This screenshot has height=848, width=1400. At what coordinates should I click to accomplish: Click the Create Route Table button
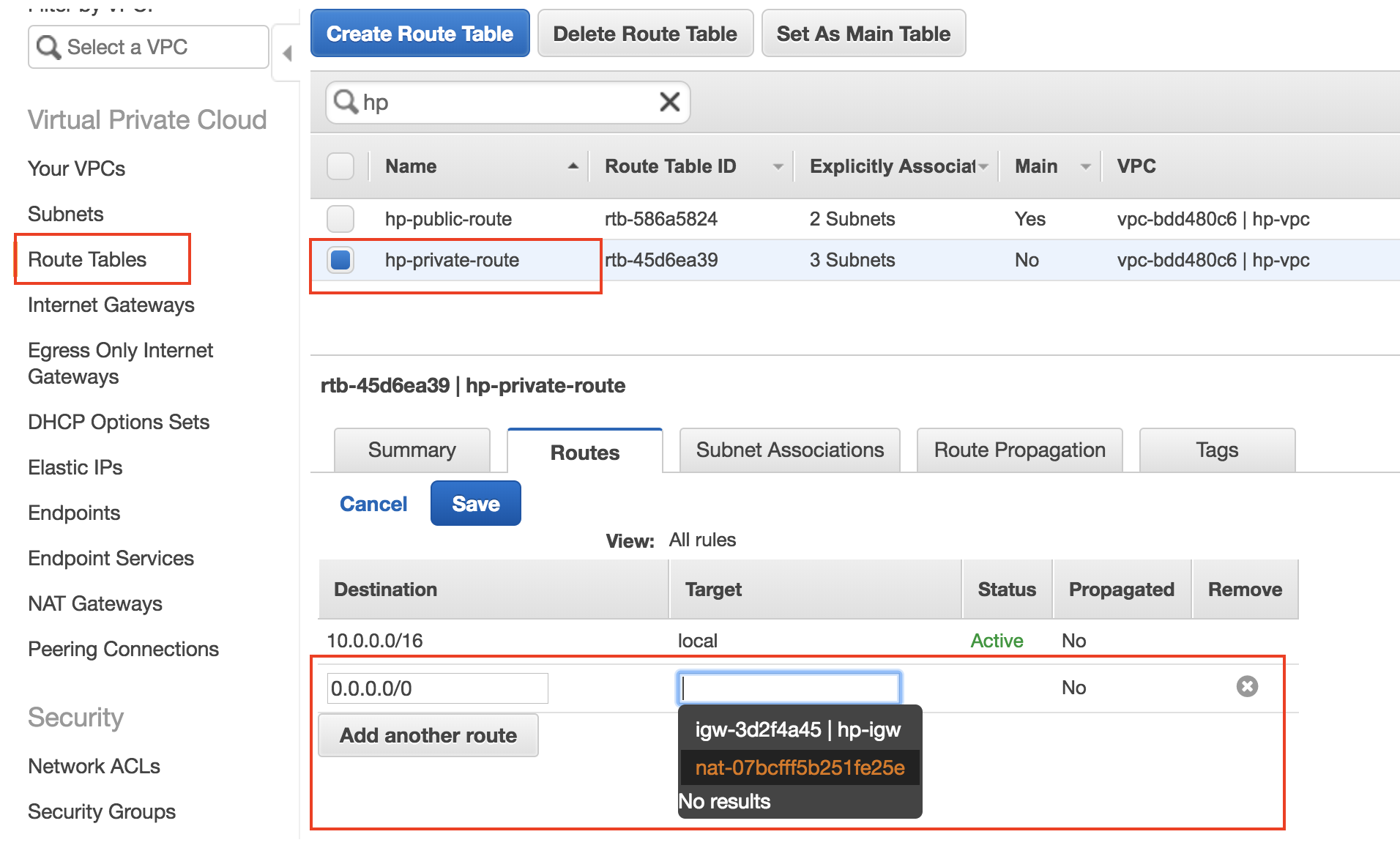(x=420, y=33)
